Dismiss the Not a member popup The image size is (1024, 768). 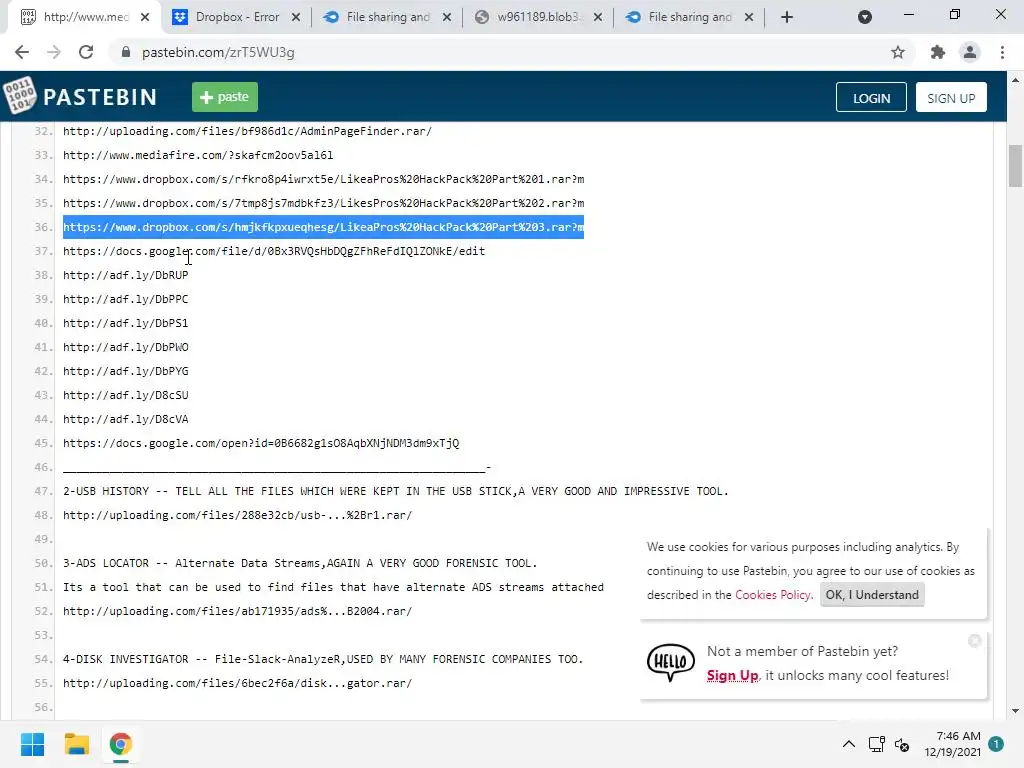pos(974,641)
